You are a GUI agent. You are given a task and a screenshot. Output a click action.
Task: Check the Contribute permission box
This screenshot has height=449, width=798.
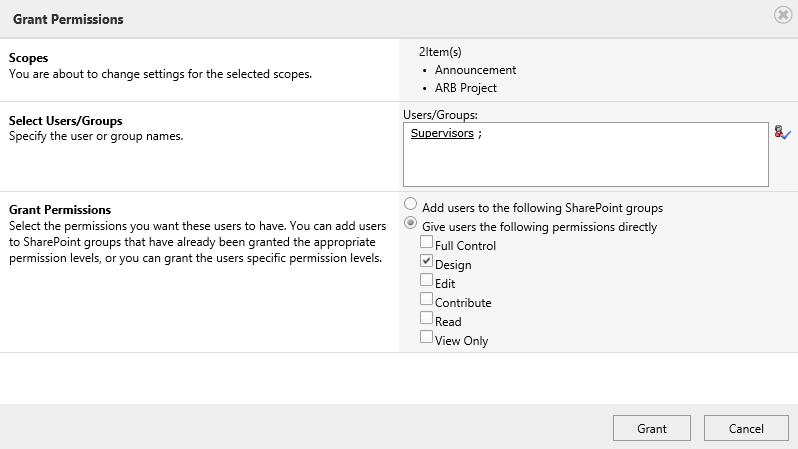pyautogui.click(x=426, y=299)
